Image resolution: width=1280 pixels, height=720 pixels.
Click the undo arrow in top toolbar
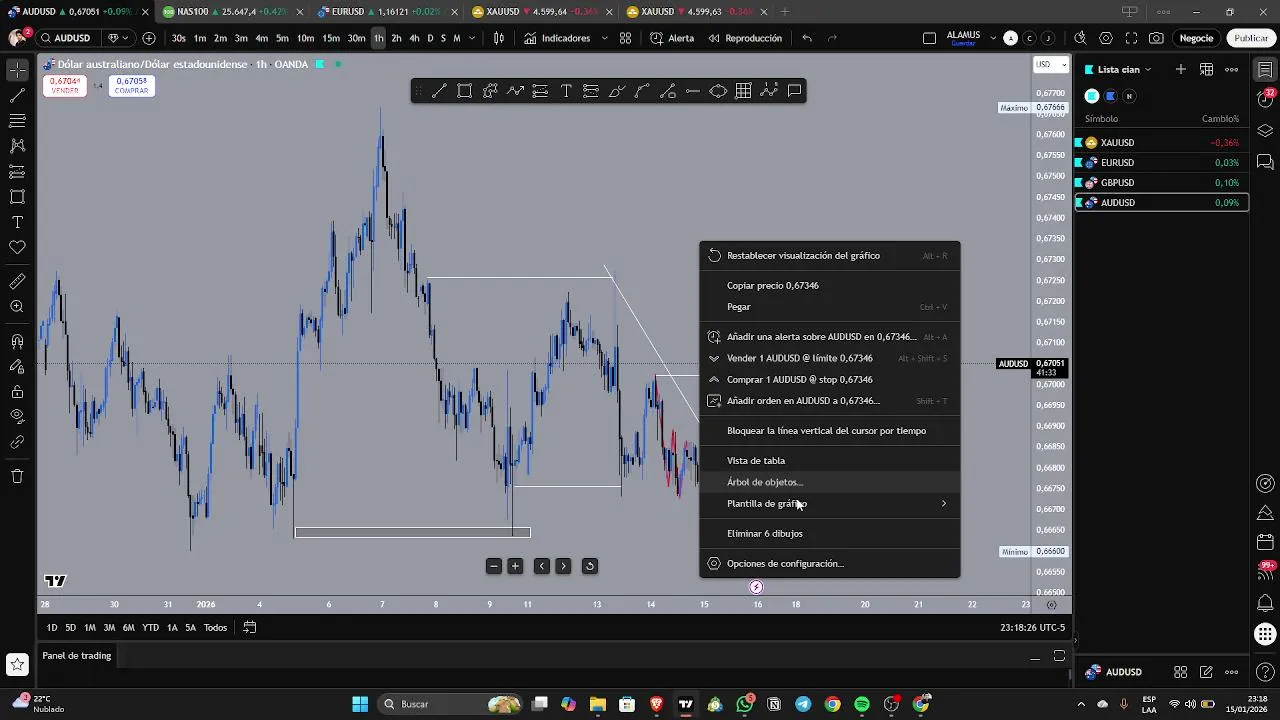807,38
